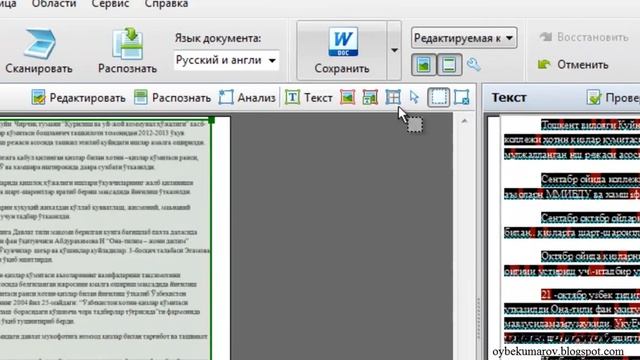
Task: Click Восстановить redo button
Action: (x=583, y=37)
